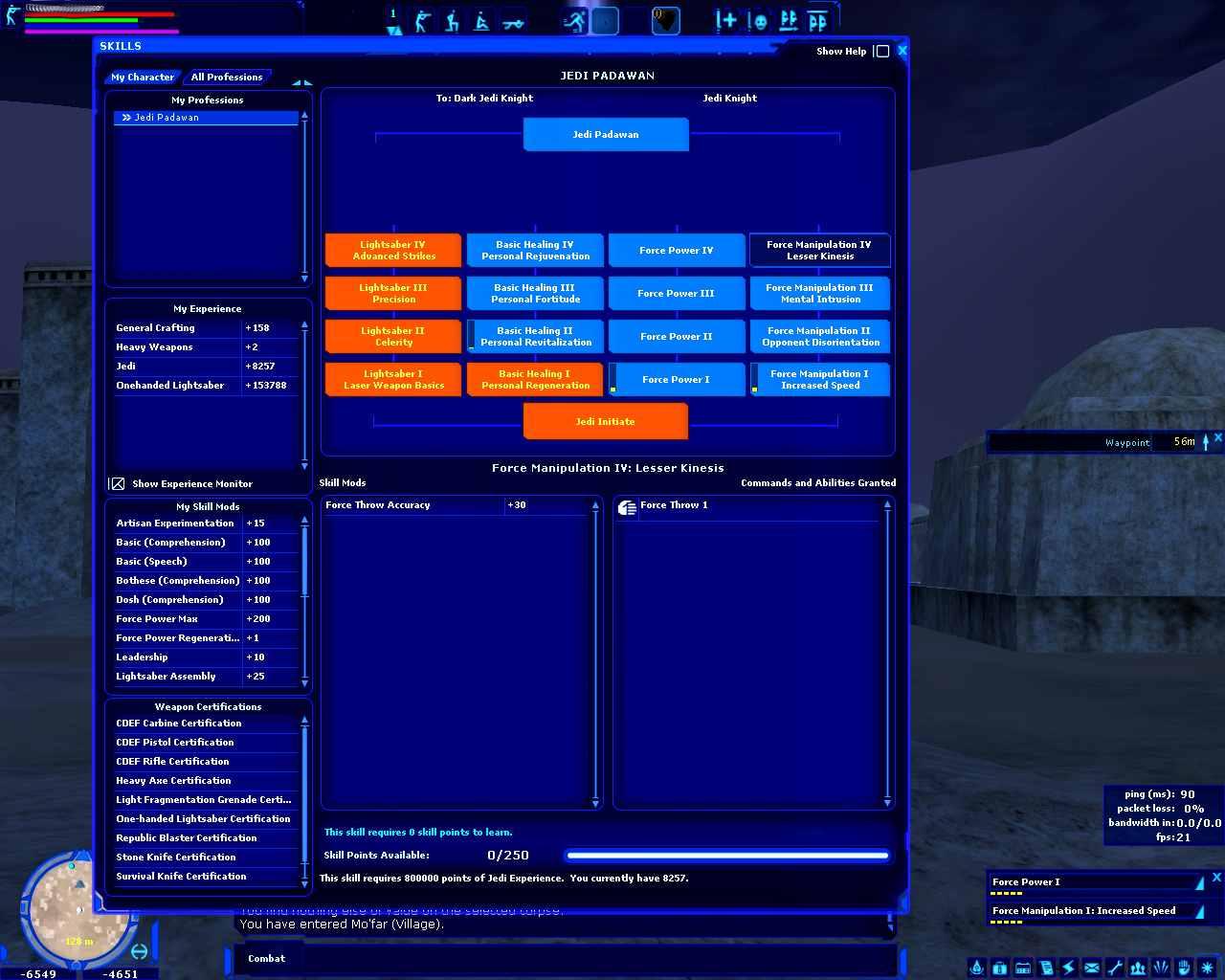Click the Stone Knife Certification row
This screenshot has height=980, width=1225.
click(x=207, y=857)
